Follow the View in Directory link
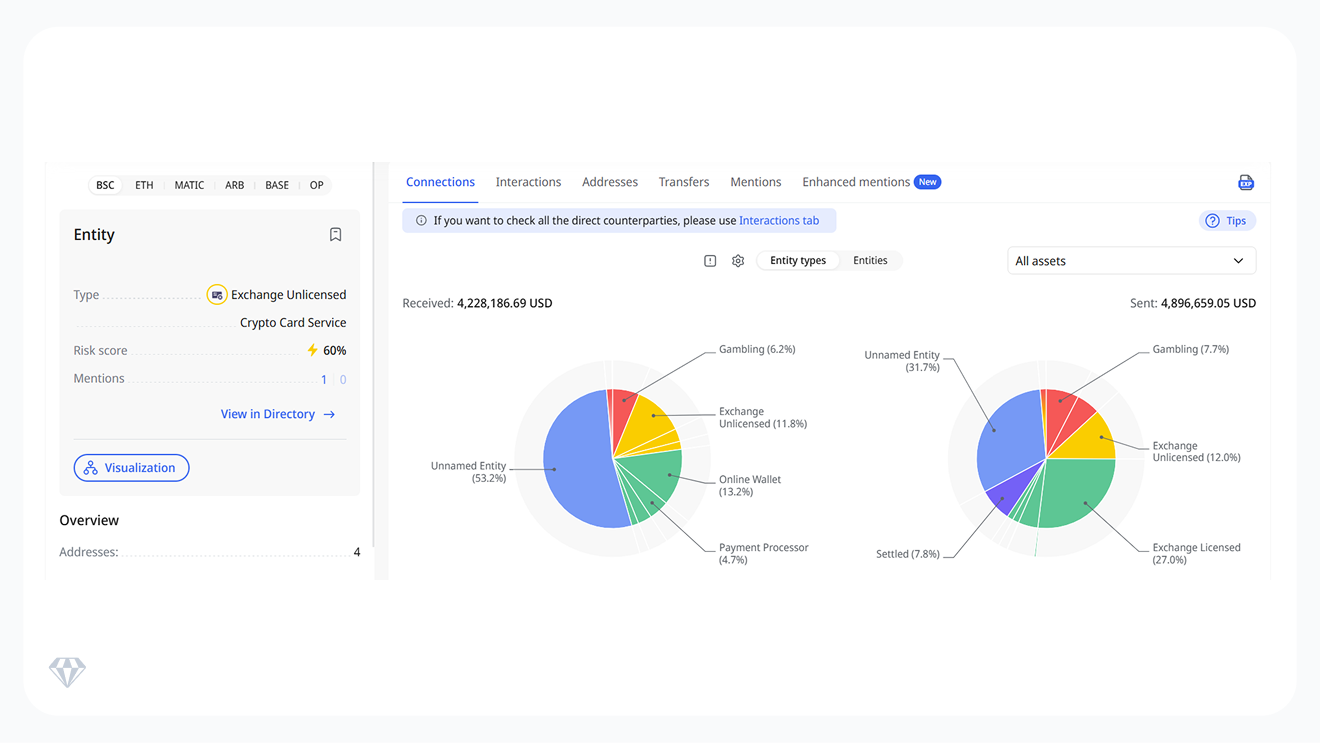Image resolution: width=1320 pixels, height=743 pixels. tap(278, 414)
